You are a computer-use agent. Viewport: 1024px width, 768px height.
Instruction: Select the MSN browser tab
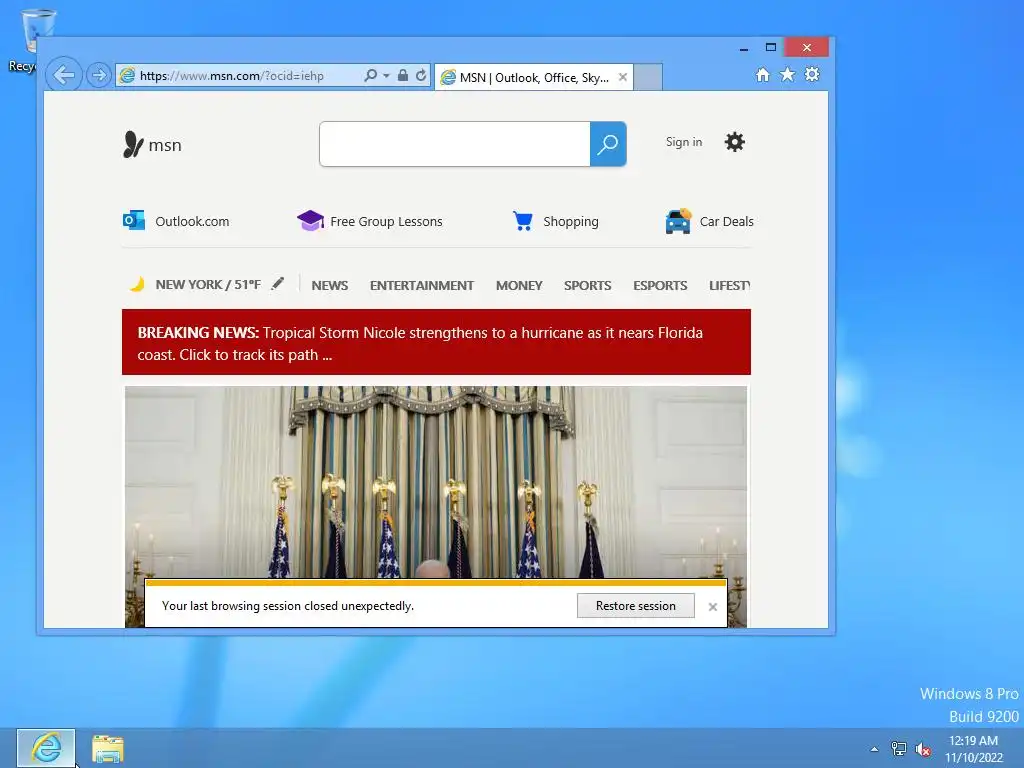click(534, 77)
